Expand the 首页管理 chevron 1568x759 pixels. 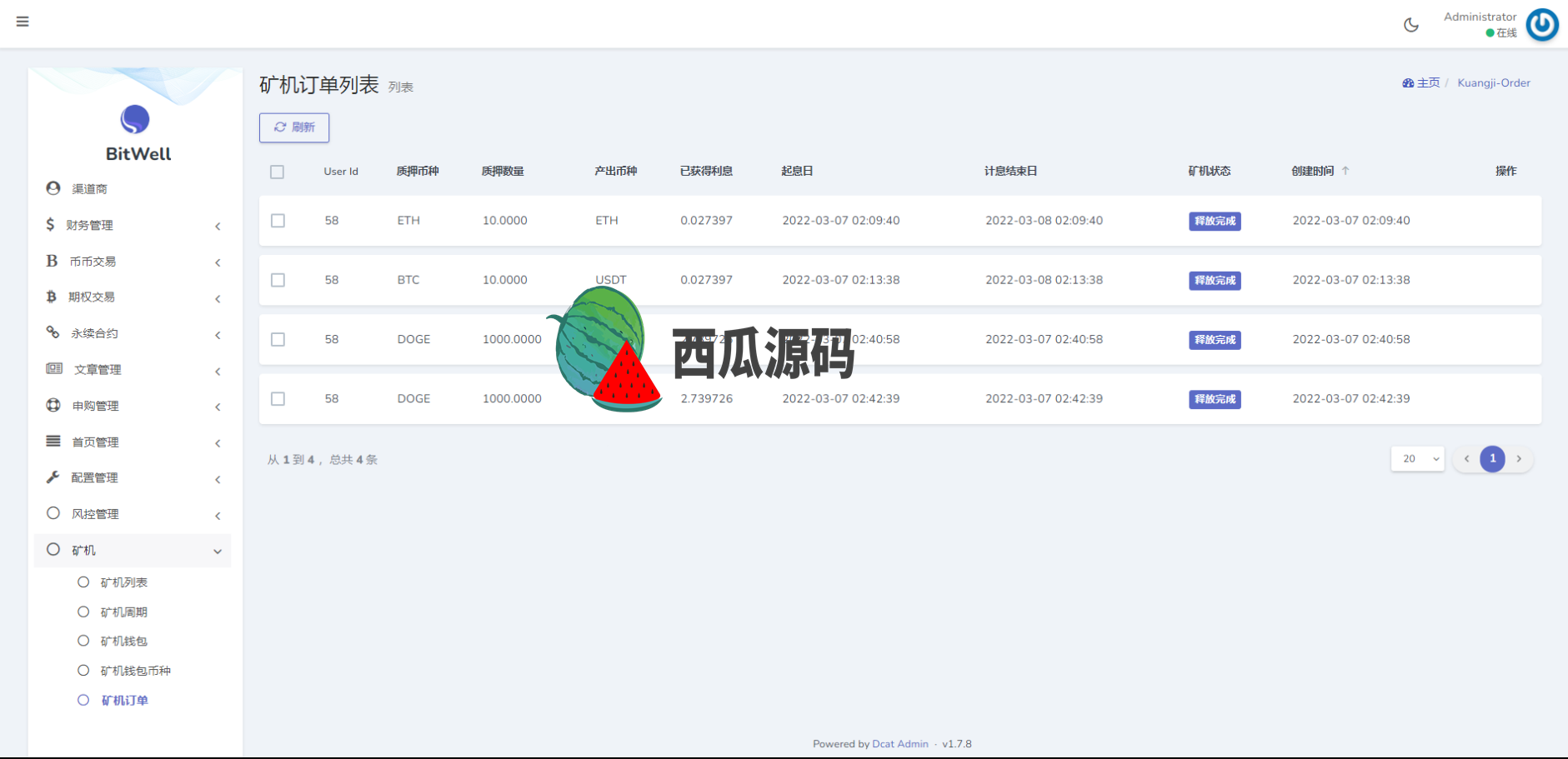tap(218, 443)
